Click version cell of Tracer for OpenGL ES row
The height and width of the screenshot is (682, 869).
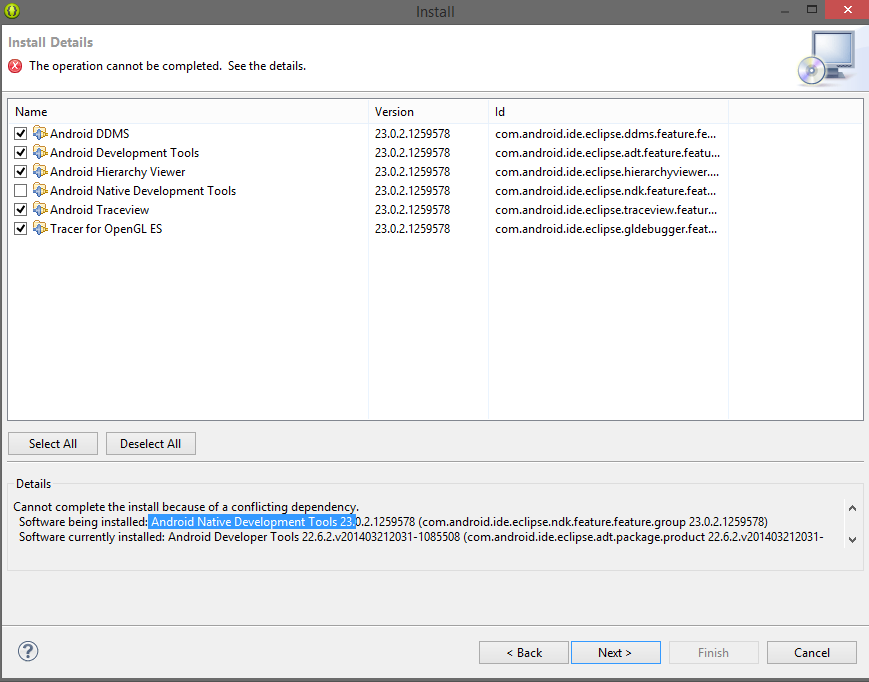pyautogui.click(x=412, y=228)
